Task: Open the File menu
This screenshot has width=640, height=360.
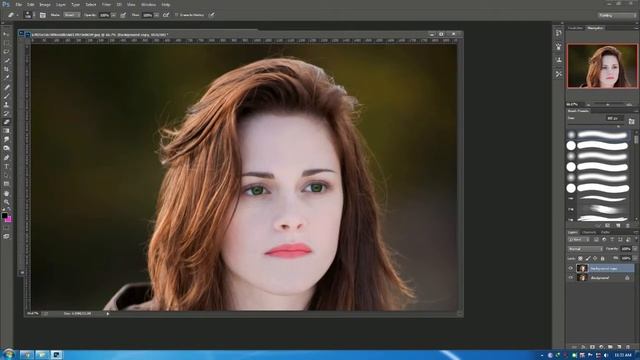Action: [18, 4]
